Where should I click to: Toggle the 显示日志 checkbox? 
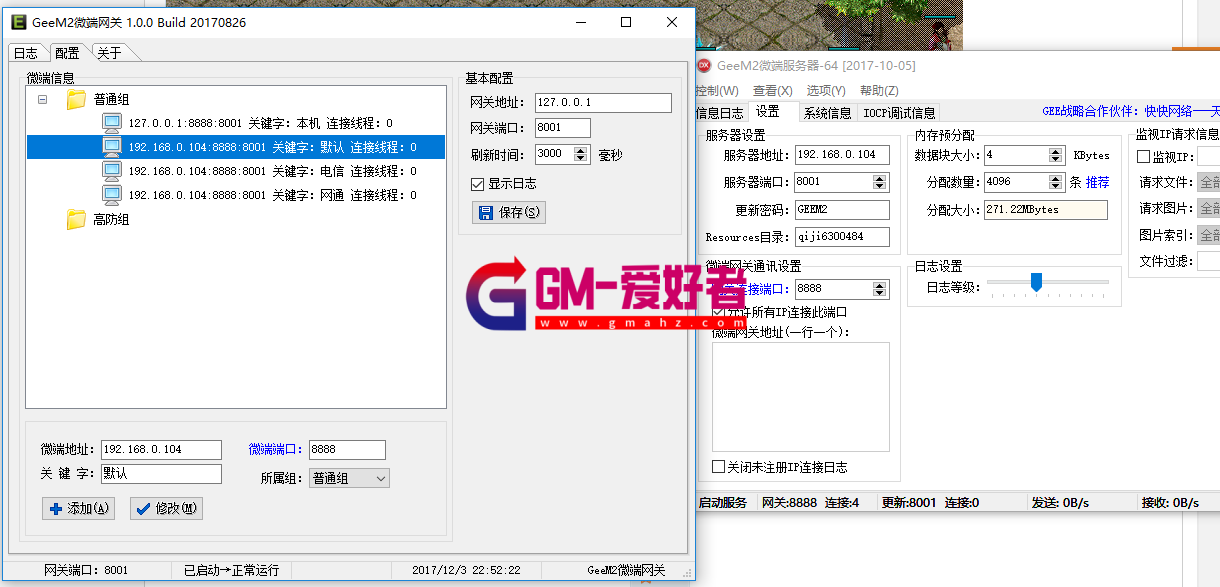(477, 183)
